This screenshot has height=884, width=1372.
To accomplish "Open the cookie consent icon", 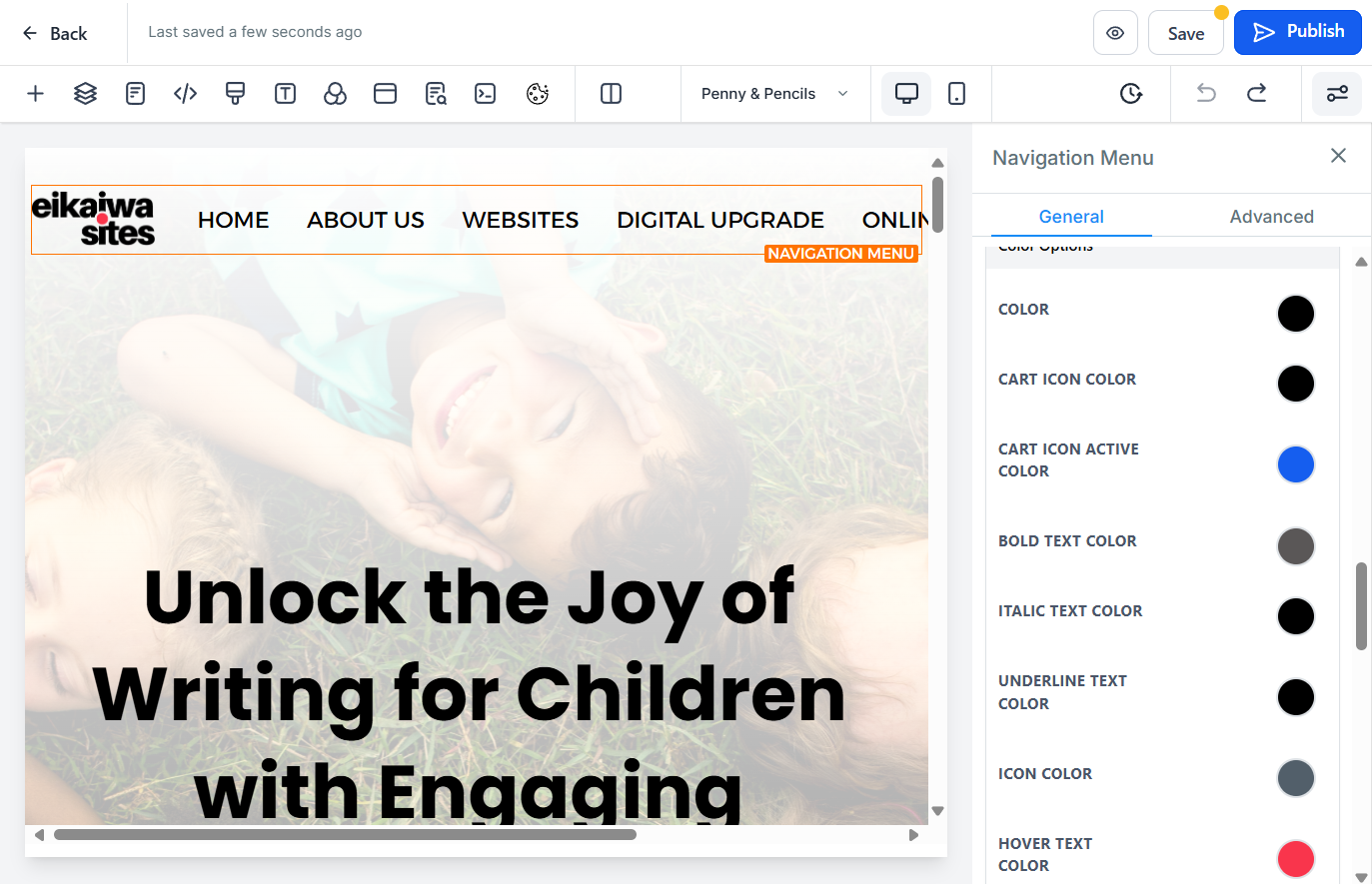I will (538, 94).
